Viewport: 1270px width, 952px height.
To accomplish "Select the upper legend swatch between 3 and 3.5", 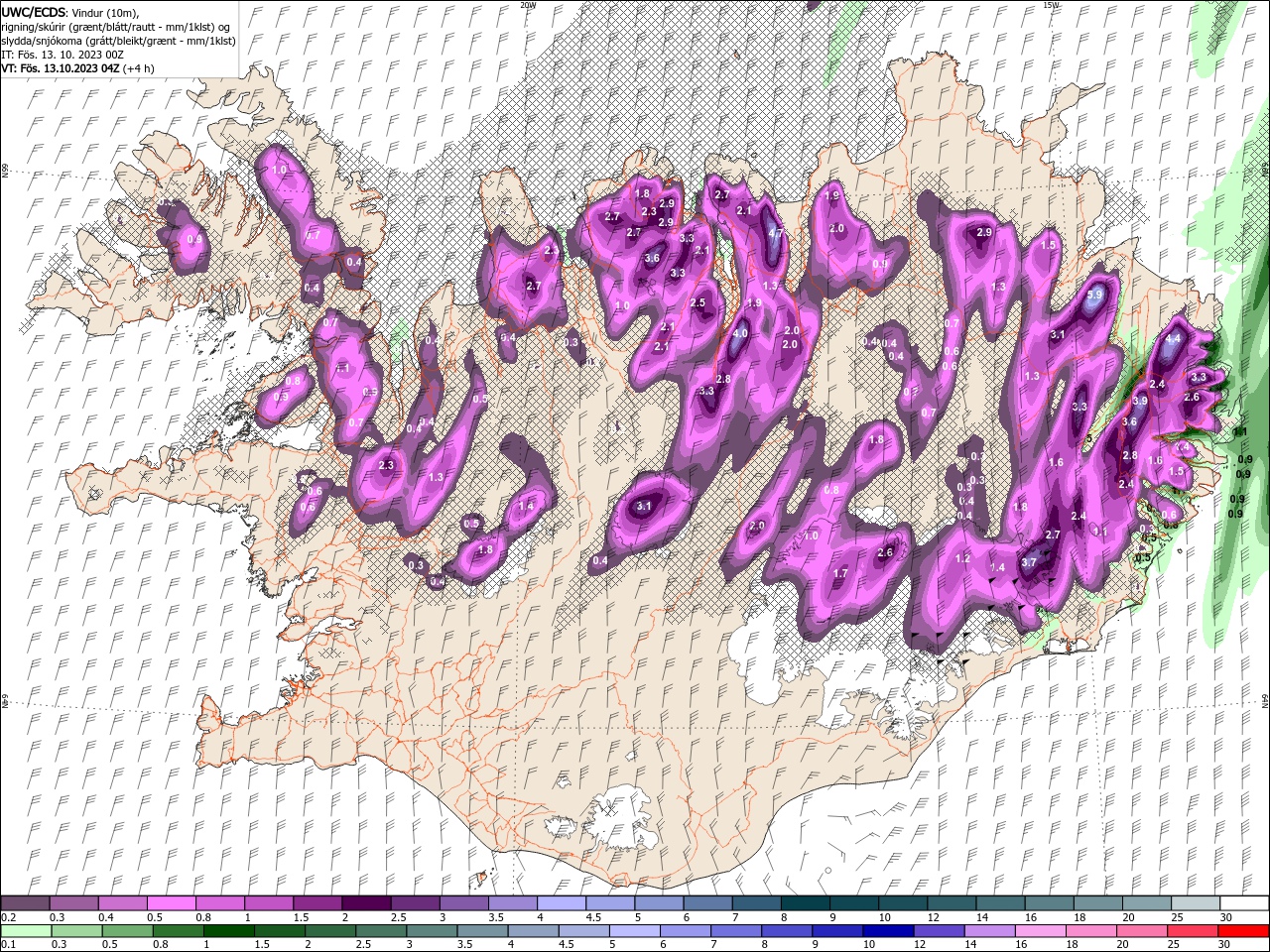I will [x=463, y=903].
